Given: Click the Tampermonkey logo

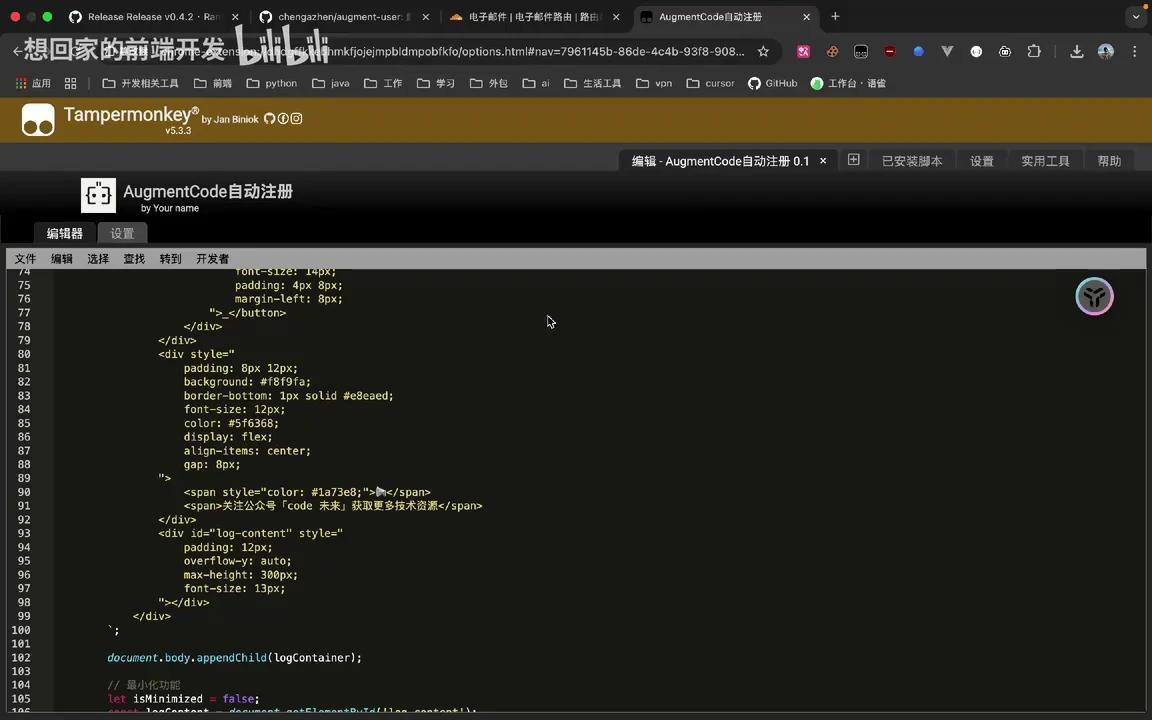Looking at the screenshot, I should (x=38, y=120).
